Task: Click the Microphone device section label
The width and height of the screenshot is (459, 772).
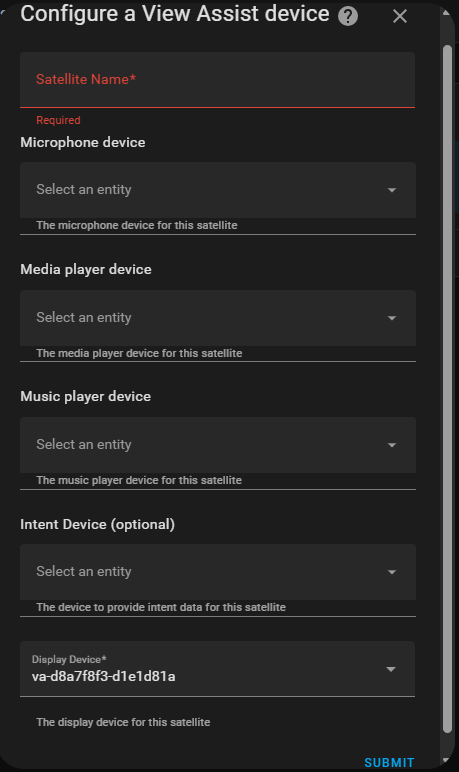Action: tap(83, 143)
